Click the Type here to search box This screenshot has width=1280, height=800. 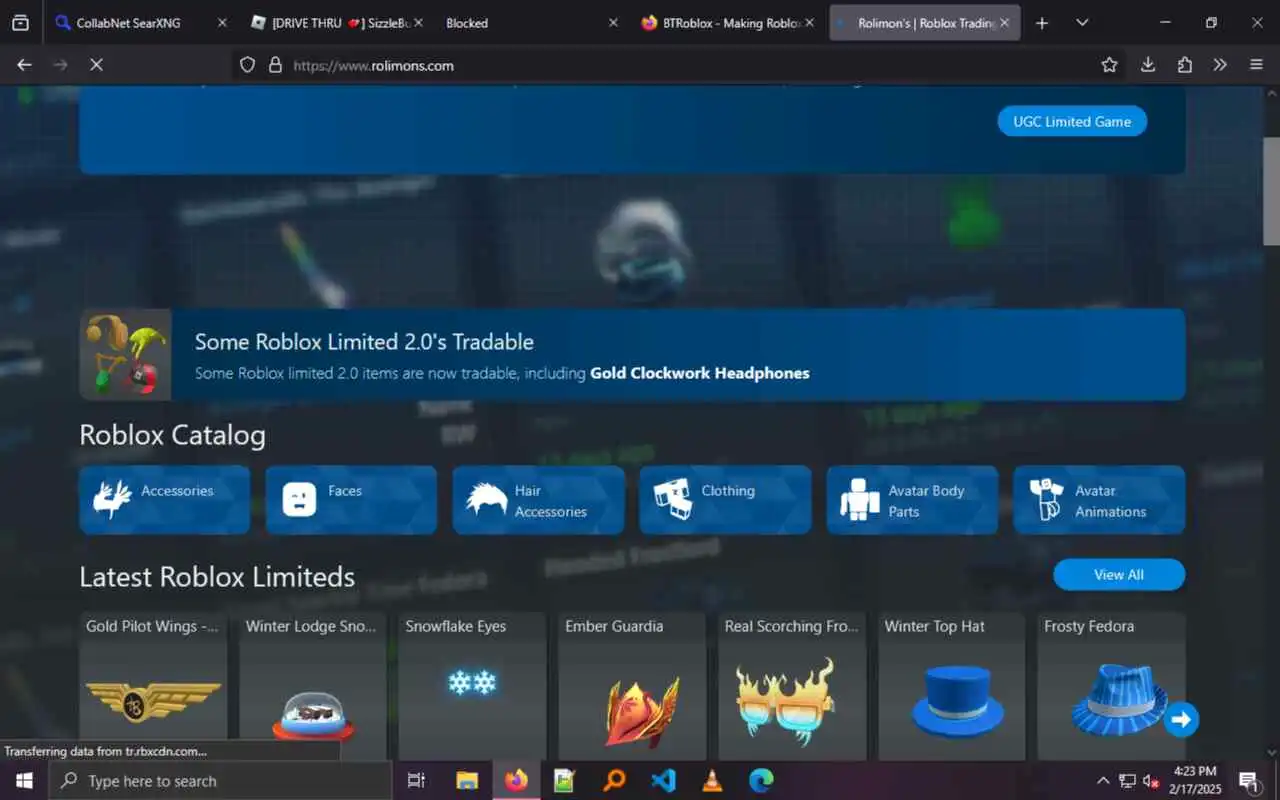(220, 781)
